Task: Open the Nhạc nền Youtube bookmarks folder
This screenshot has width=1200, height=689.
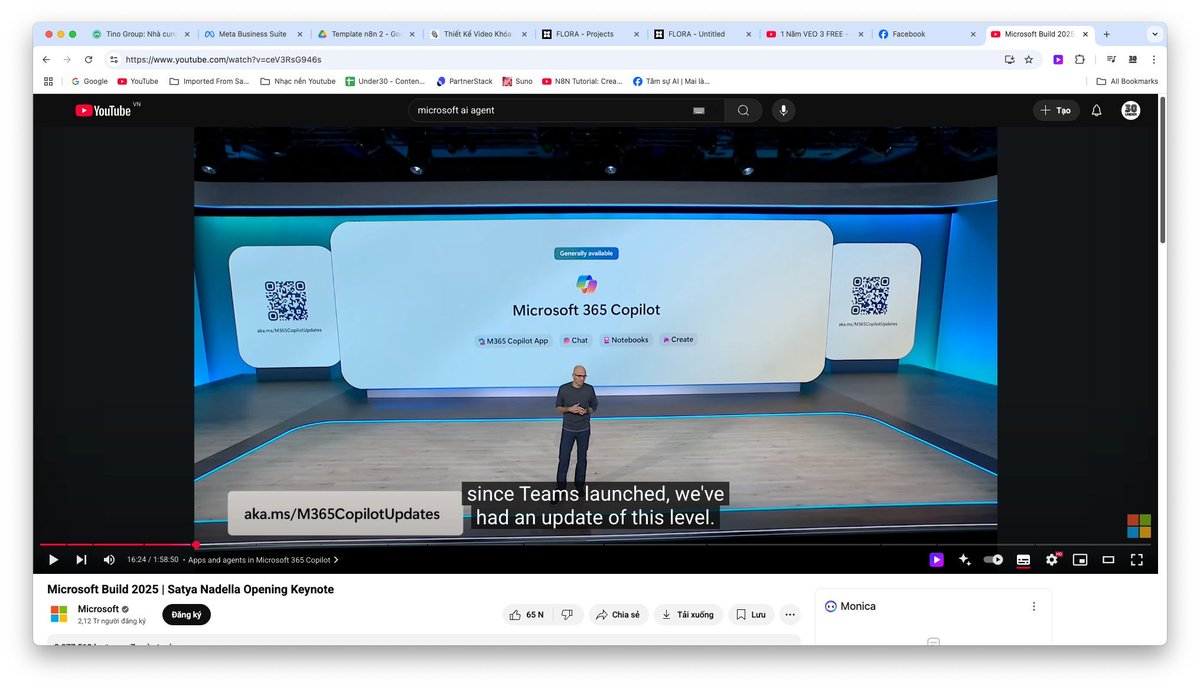Action: click(x=298, y=81)
